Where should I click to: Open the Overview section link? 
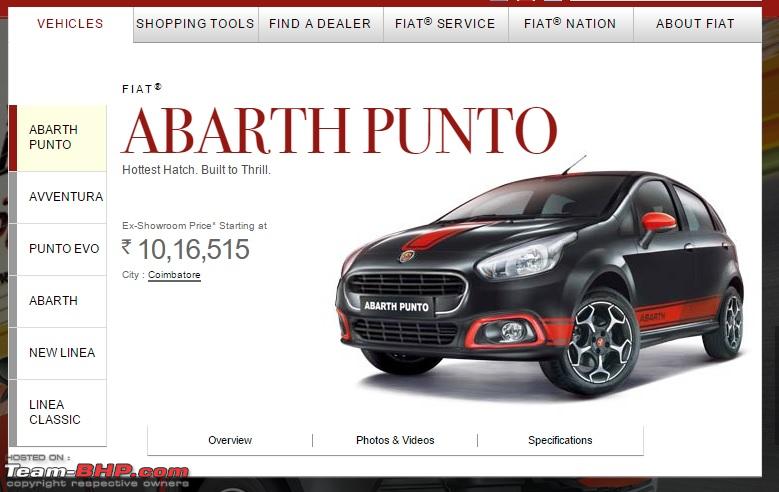[x=230, y=440]
